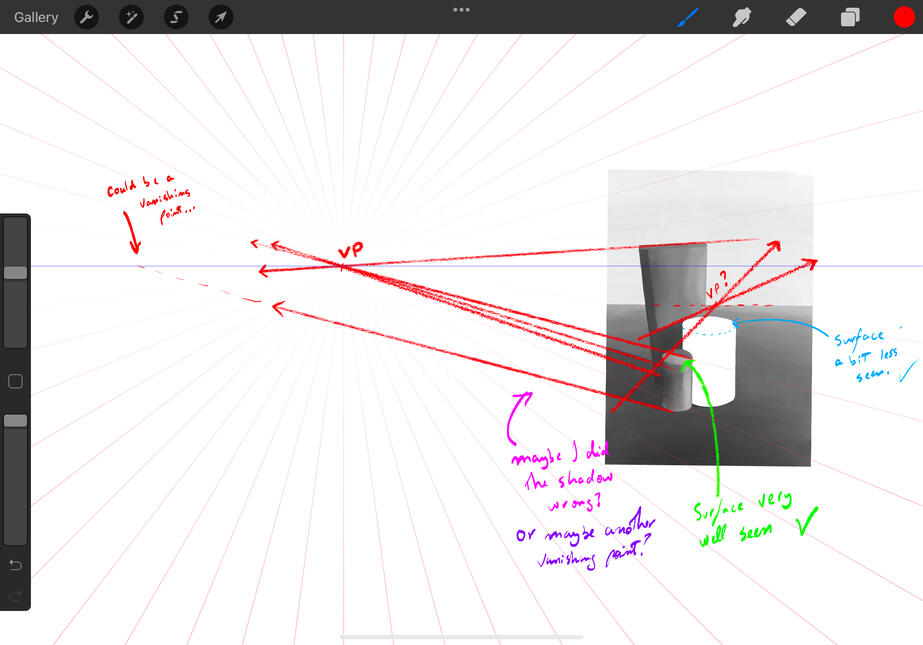
Task: Activate the Selection tool
Action: pos(177,17)
